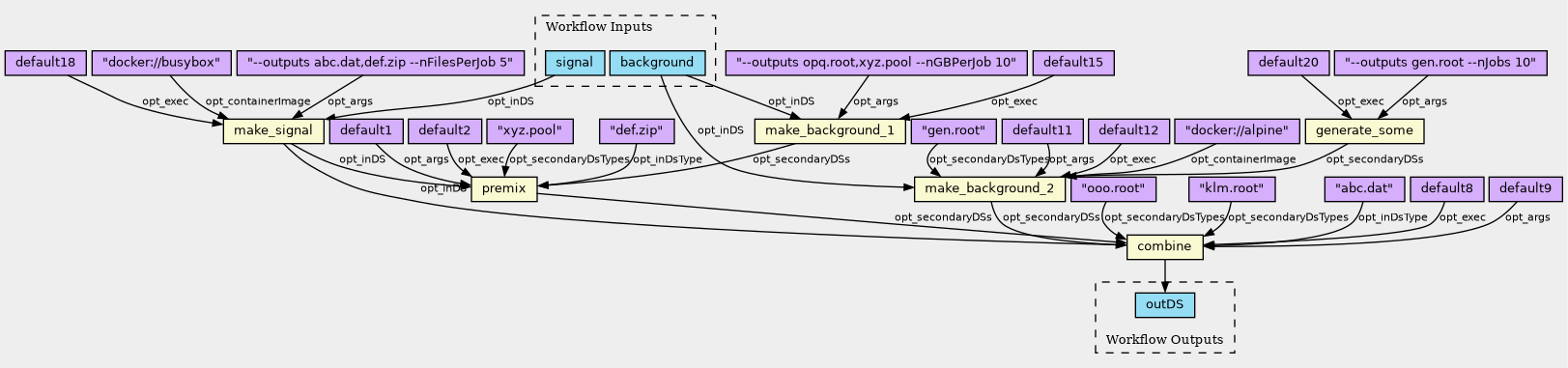Select the combine step node

click(x=1164, y=247)
